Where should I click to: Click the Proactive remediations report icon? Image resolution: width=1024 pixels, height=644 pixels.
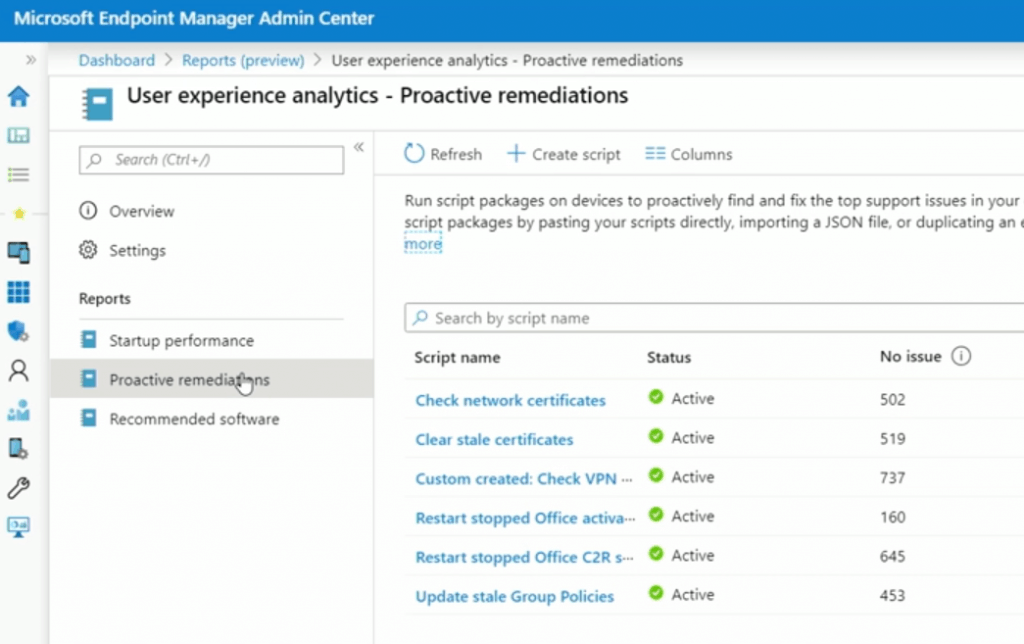pyautogui.click(x=88, y=379)
